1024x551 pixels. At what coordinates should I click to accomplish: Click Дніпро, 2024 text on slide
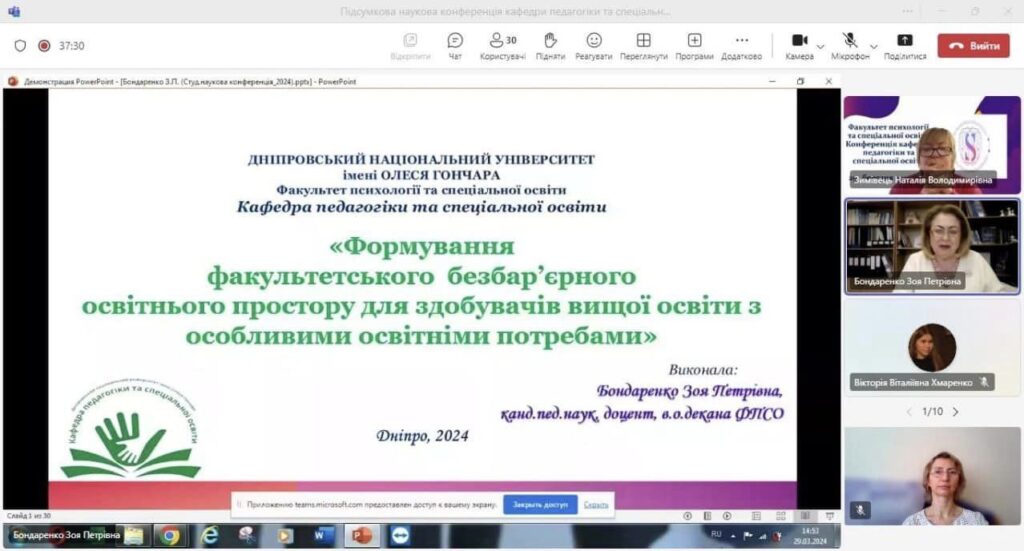tap(423, 436)
